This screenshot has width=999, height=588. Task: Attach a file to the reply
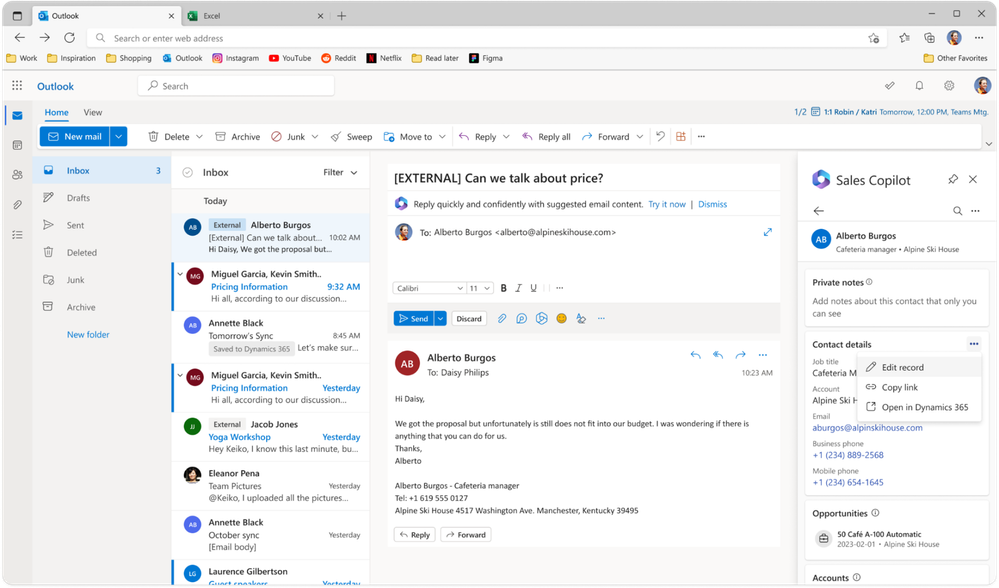501,319
